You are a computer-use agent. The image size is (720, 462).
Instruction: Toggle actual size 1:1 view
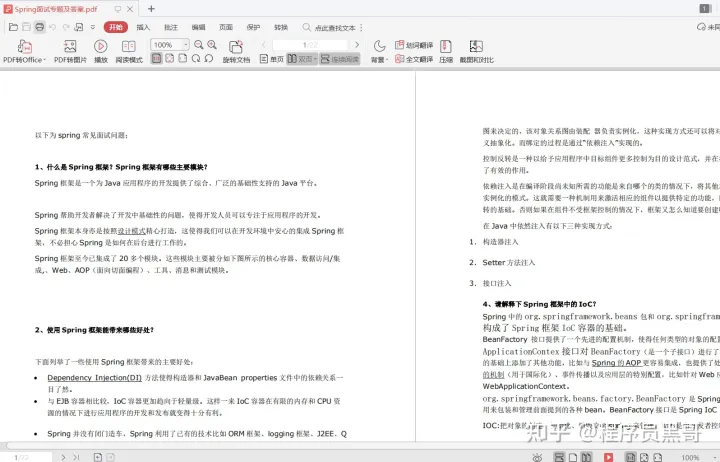(157, 58)
